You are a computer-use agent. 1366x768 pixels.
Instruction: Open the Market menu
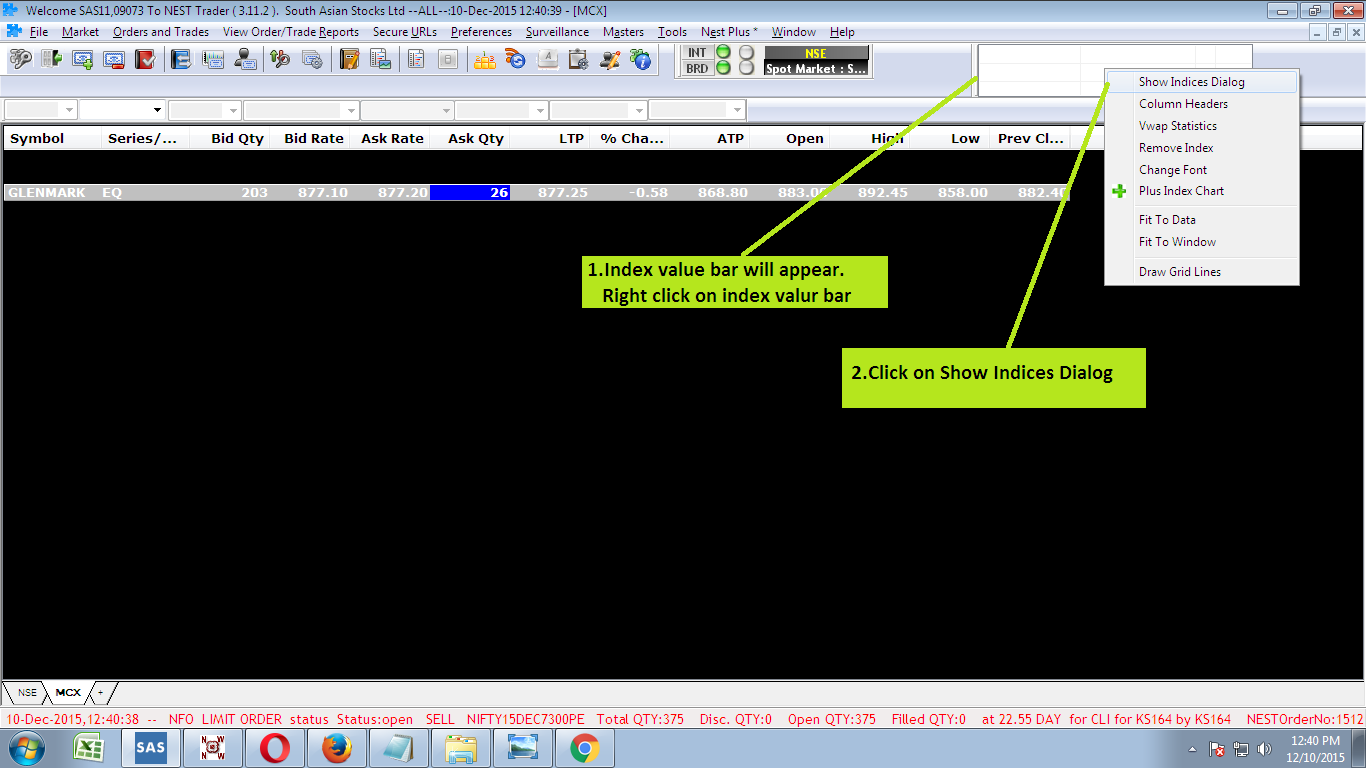tap(80, 32)
